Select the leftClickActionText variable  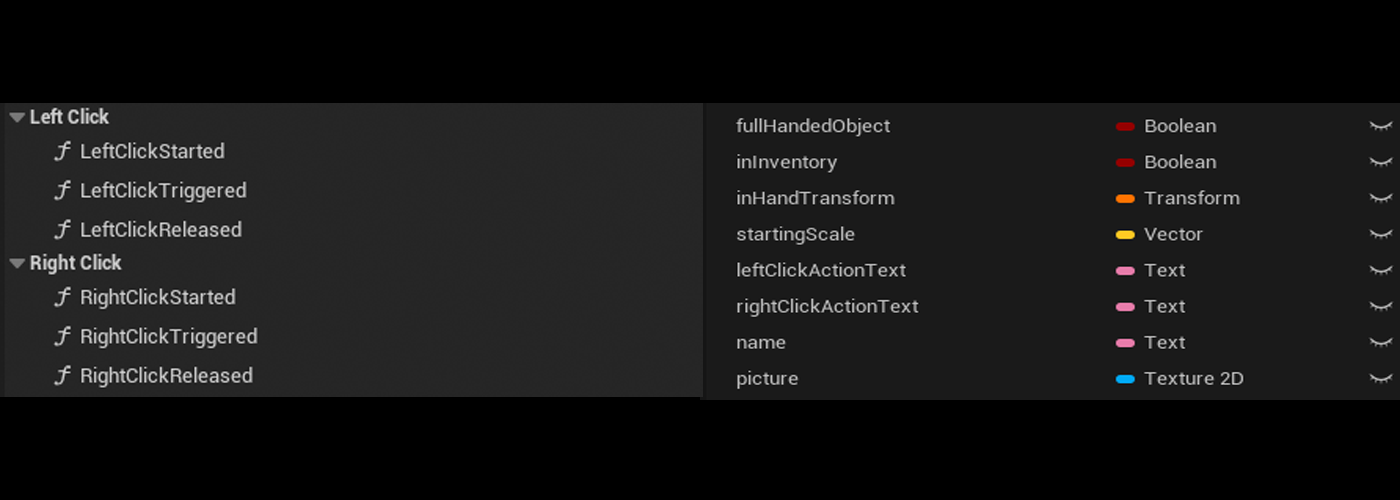pyautogui.click(x=821, y=271)
